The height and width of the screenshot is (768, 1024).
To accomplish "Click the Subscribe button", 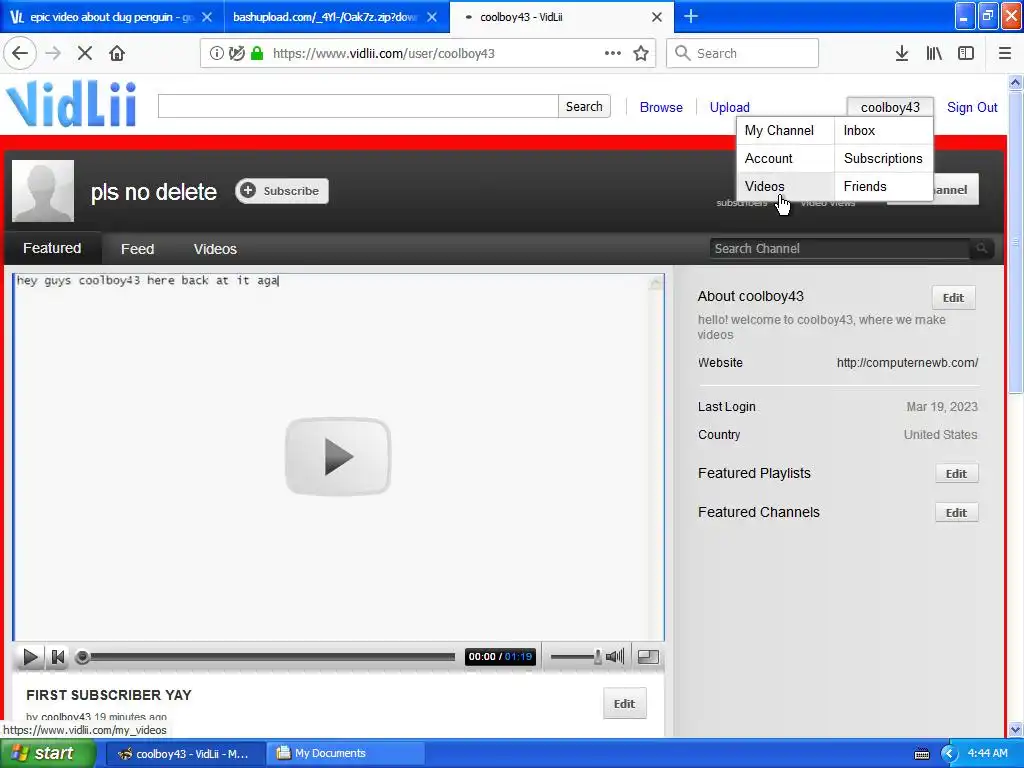I will click(281, 191).
